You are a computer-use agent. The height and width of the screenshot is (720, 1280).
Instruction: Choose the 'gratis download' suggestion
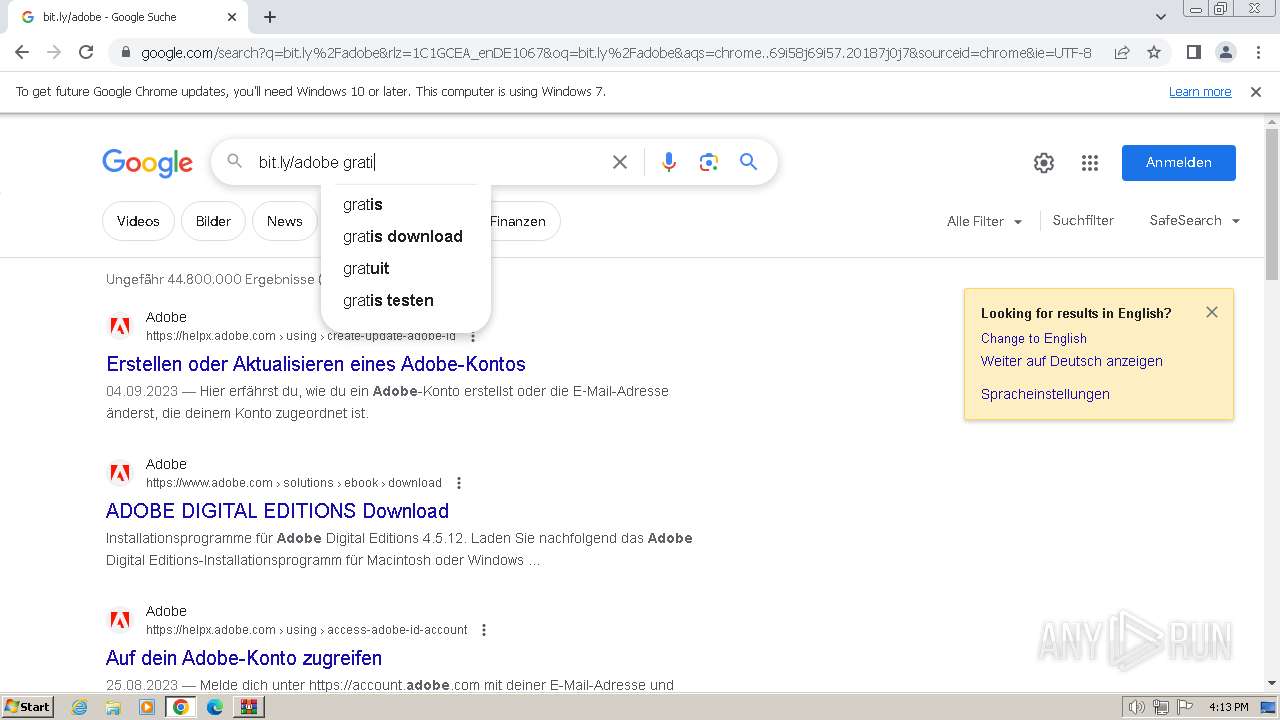coord(406,236)
